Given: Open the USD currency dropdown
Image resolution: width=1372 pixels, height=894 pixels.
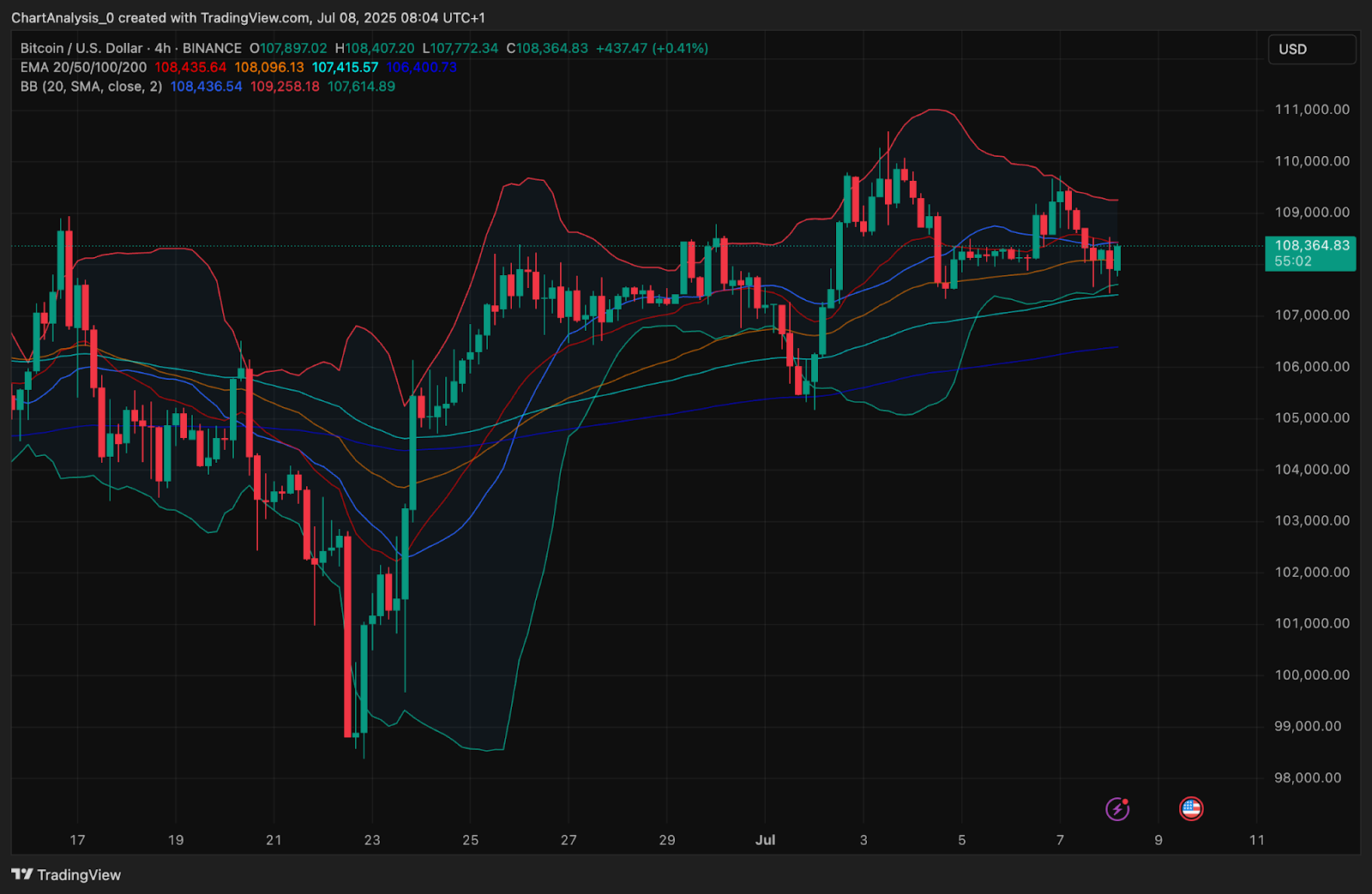Looking at the screenshot, I should pyautogui.click(x=1311, y=50).
